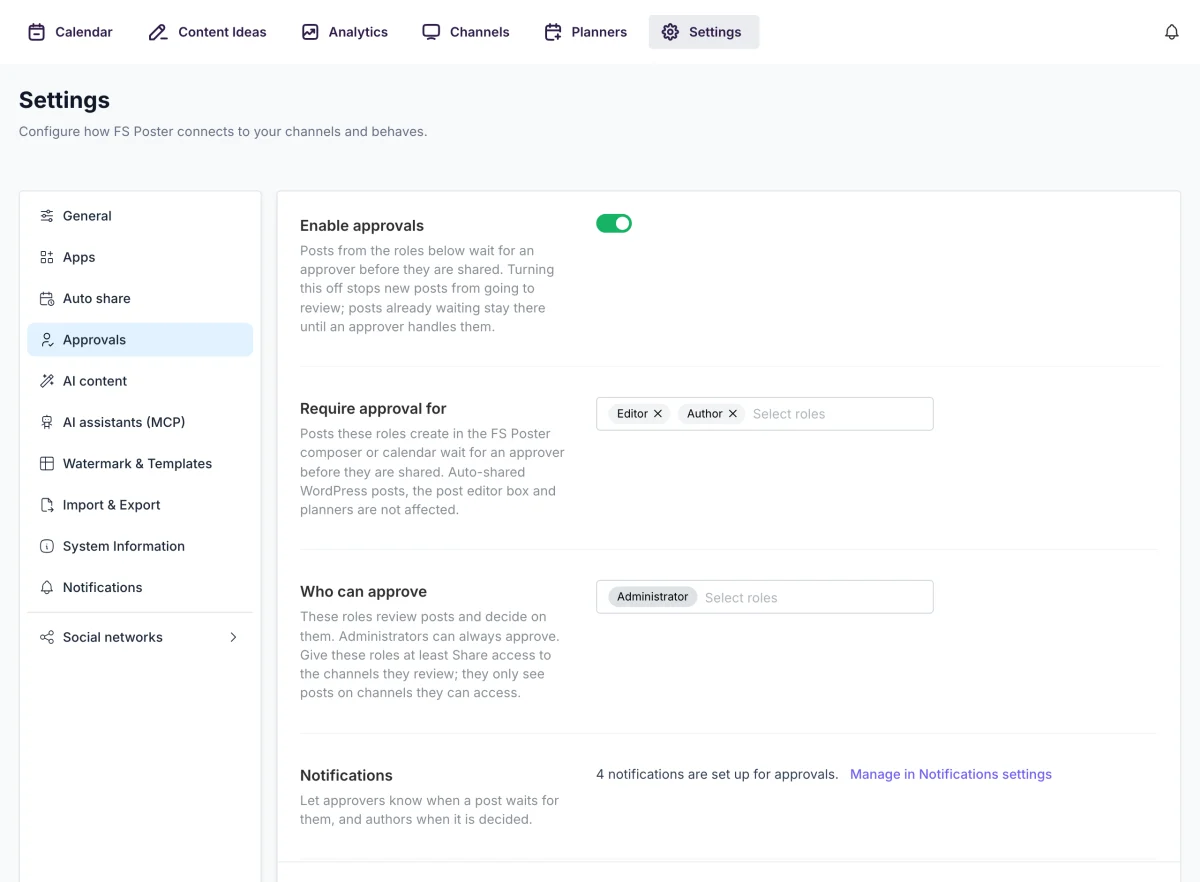Viewport: 1200px width, 882px height.
Task: Select the Settings tab
Action: (x=704, y=32)
